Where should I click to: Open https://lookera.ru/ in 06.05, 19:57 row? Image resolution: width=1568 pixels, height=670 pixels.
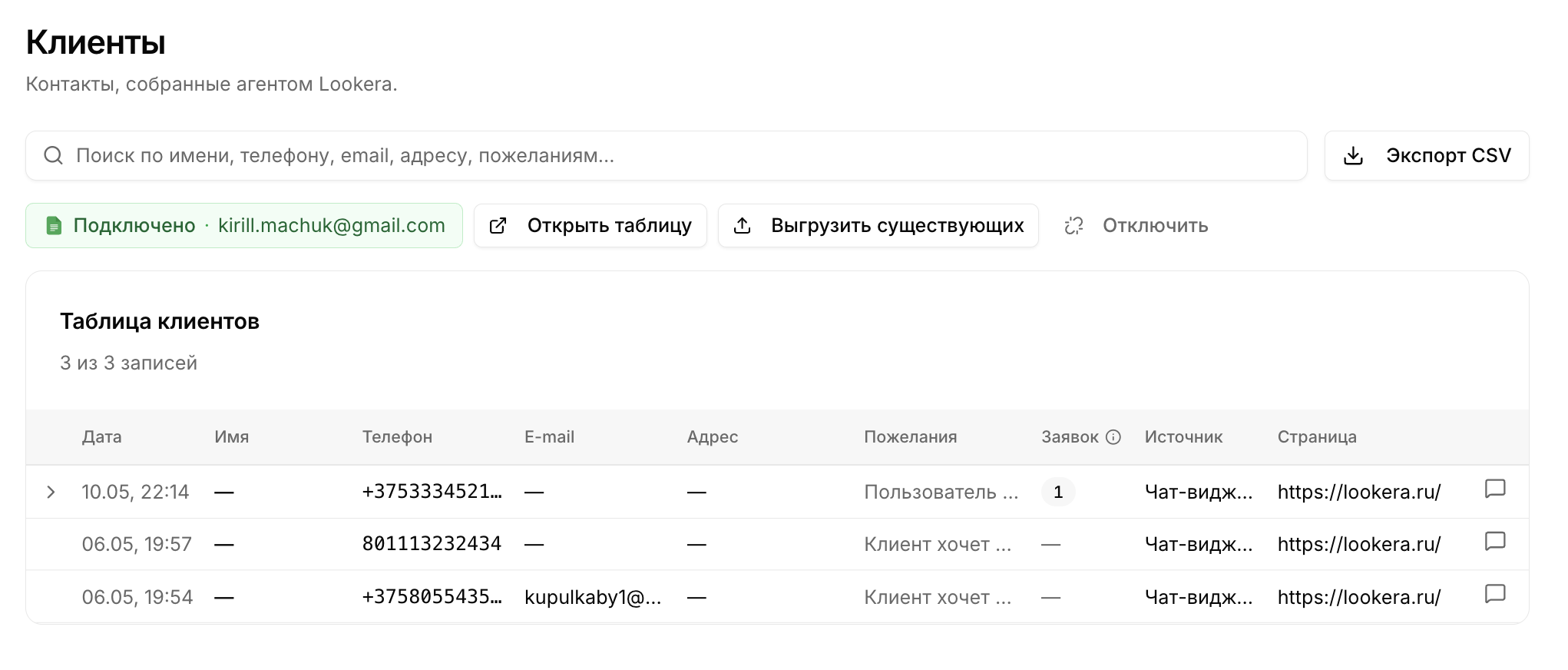pos(1359,544)
